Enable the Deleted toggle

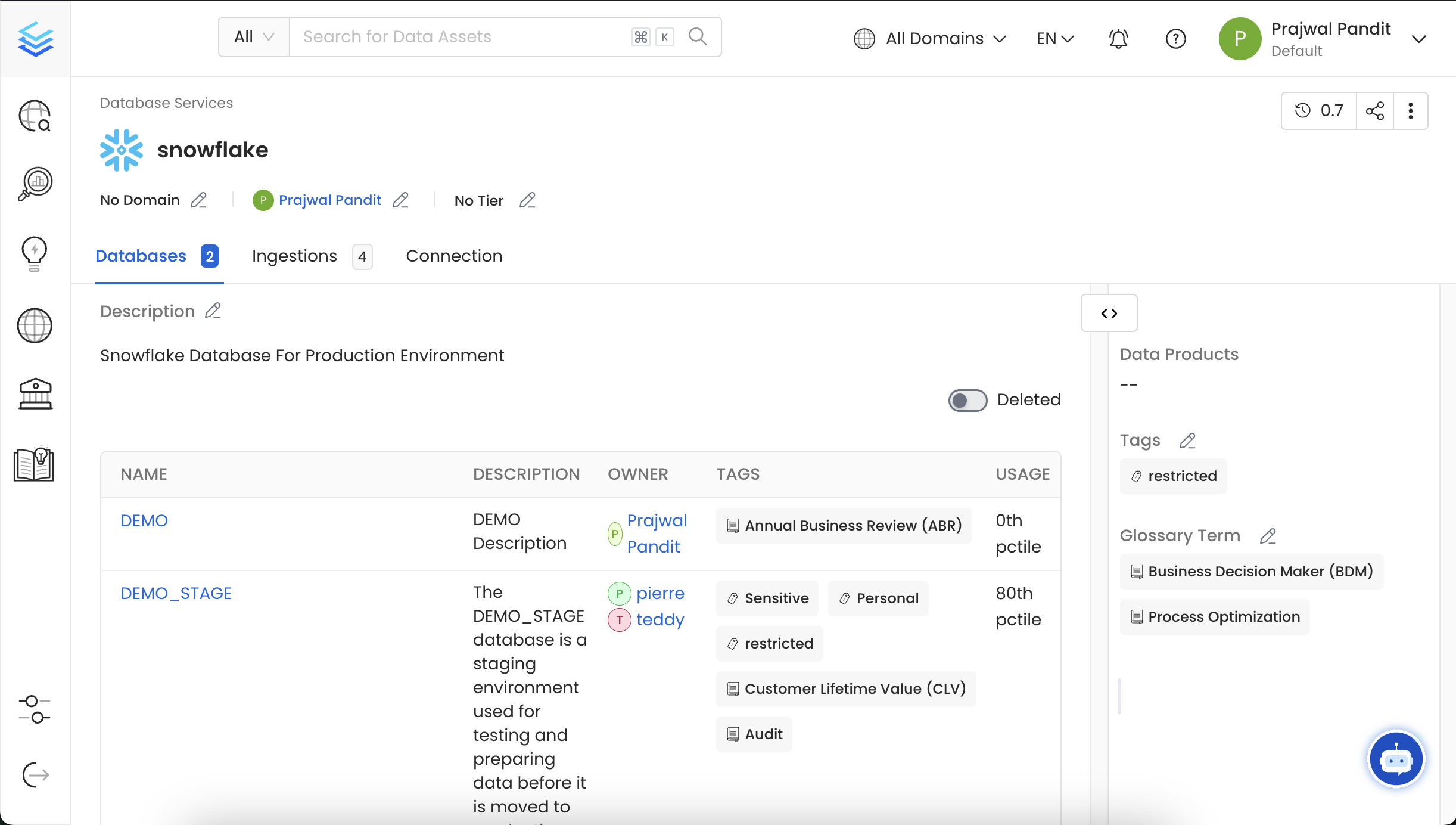(x=966, y=399)
